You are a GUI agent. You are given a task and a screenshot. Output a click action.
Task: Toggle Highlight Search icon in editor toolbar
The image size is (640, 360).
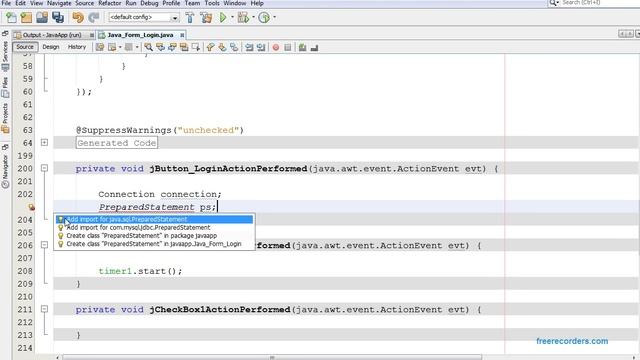pos(184,47)
